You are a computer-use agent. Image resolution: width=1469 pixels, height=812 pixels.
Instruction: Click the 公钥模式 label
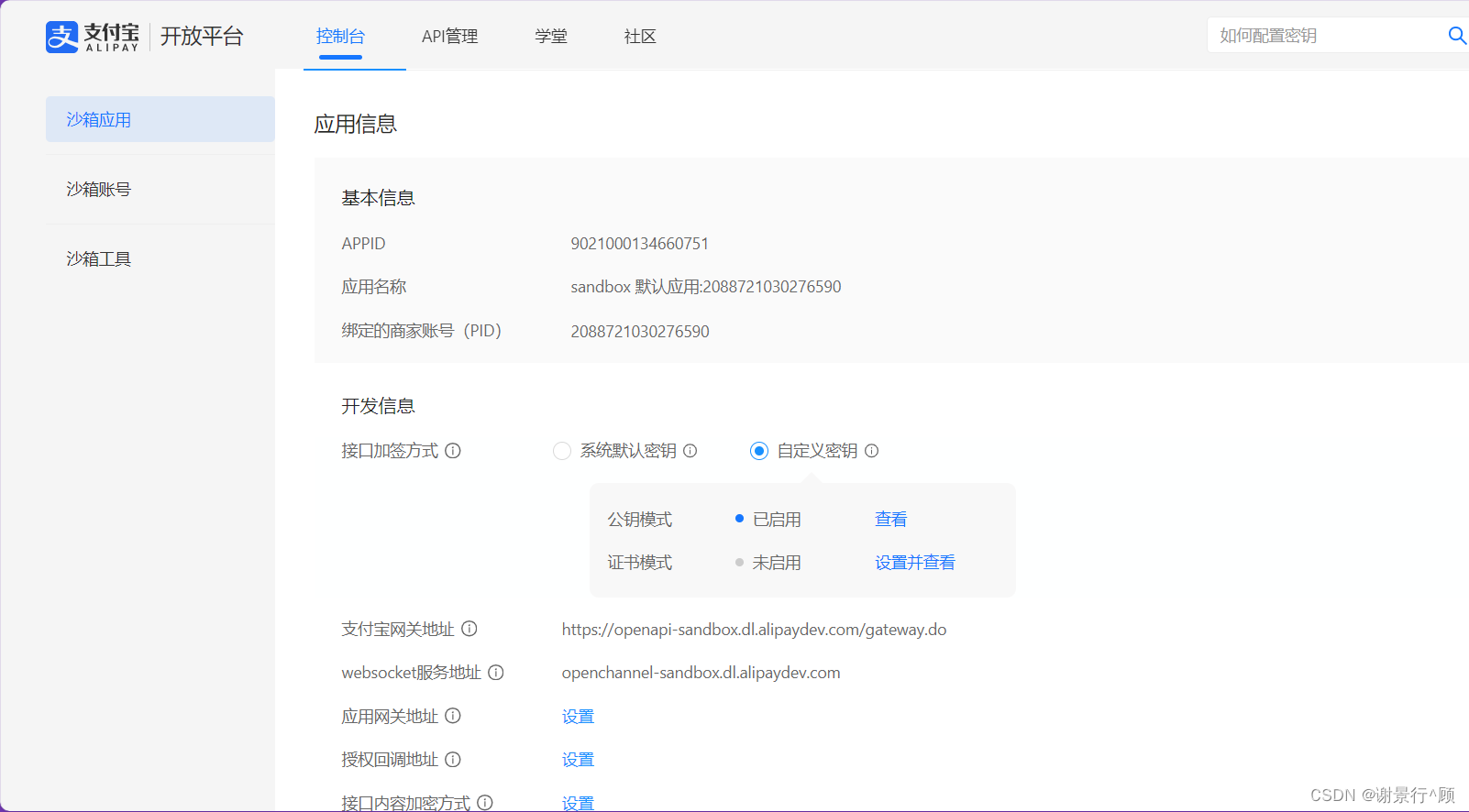pyautogui.click(x=640, y=520)
